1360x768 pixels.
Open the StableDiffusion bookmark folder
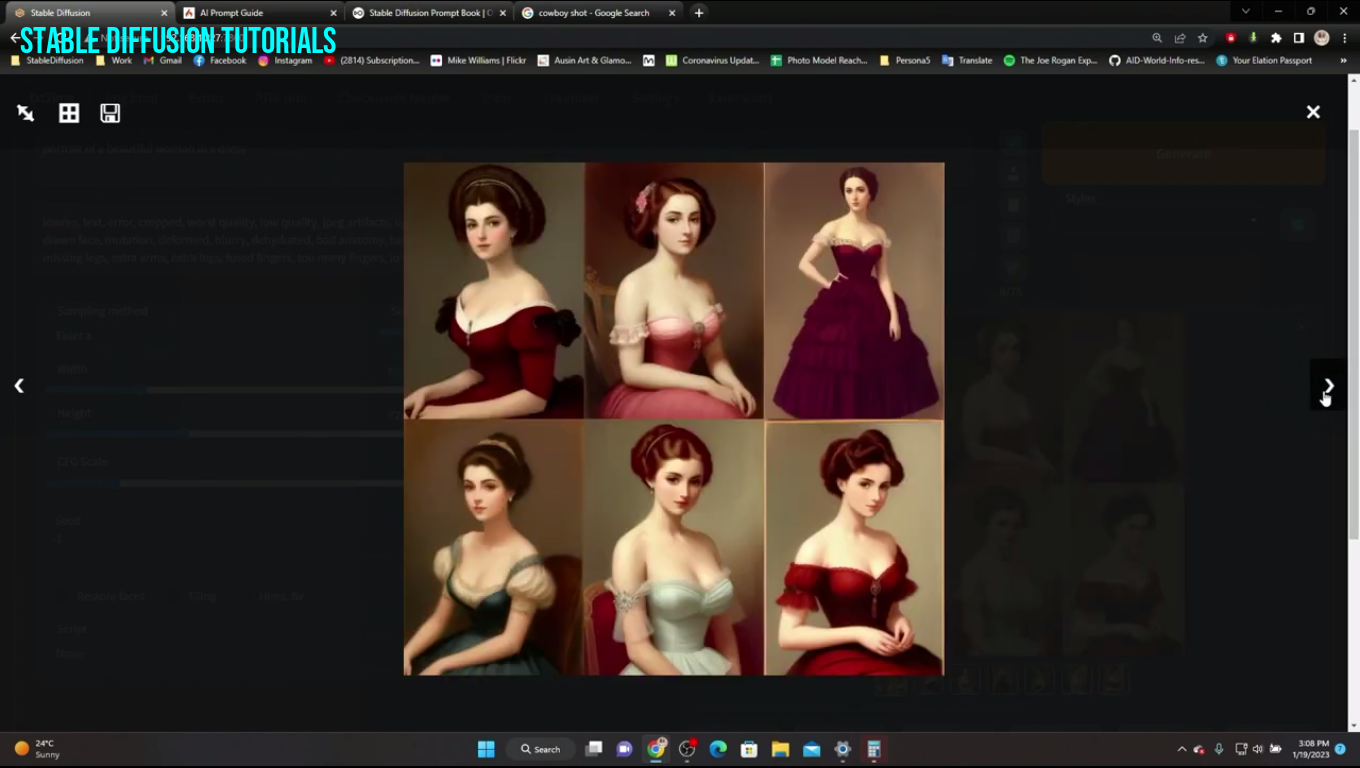click(47, 60)
